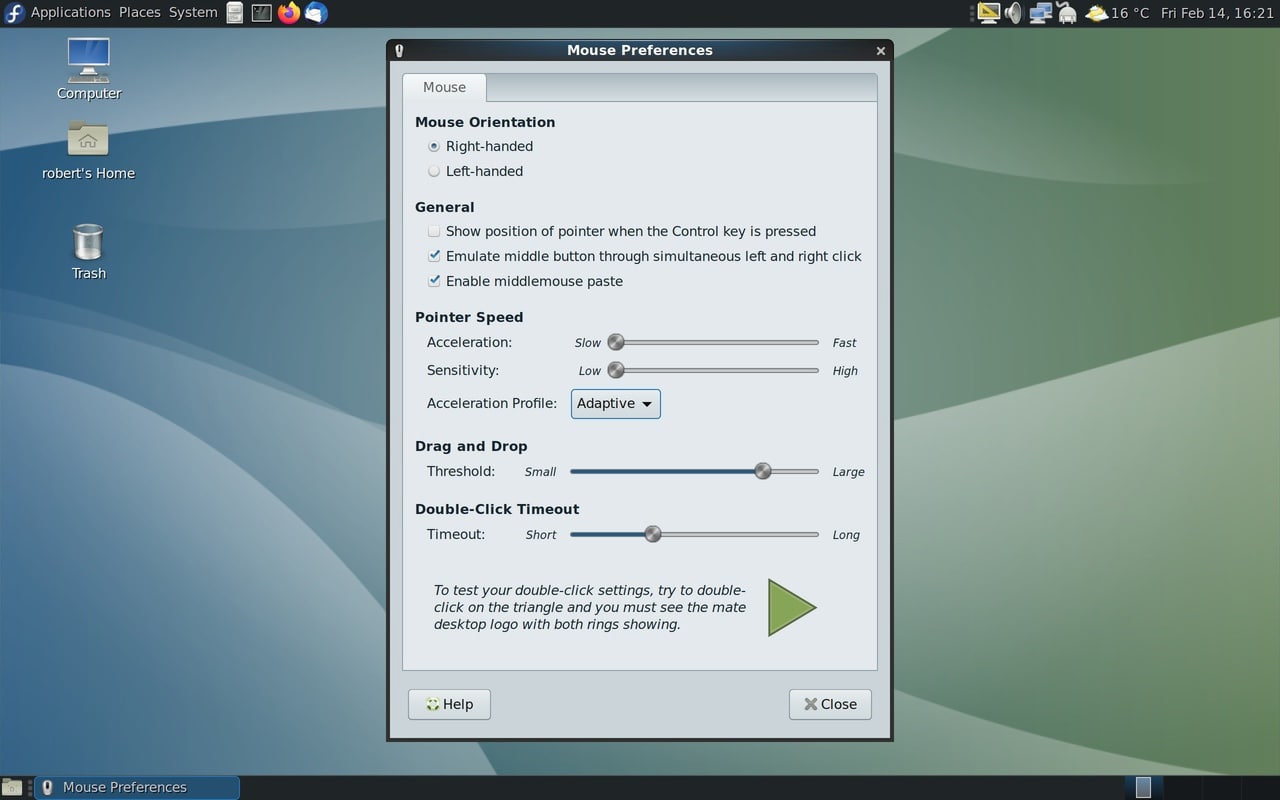
Task: Click the volume speaker icon
Action: click(x=1014, y=13)
